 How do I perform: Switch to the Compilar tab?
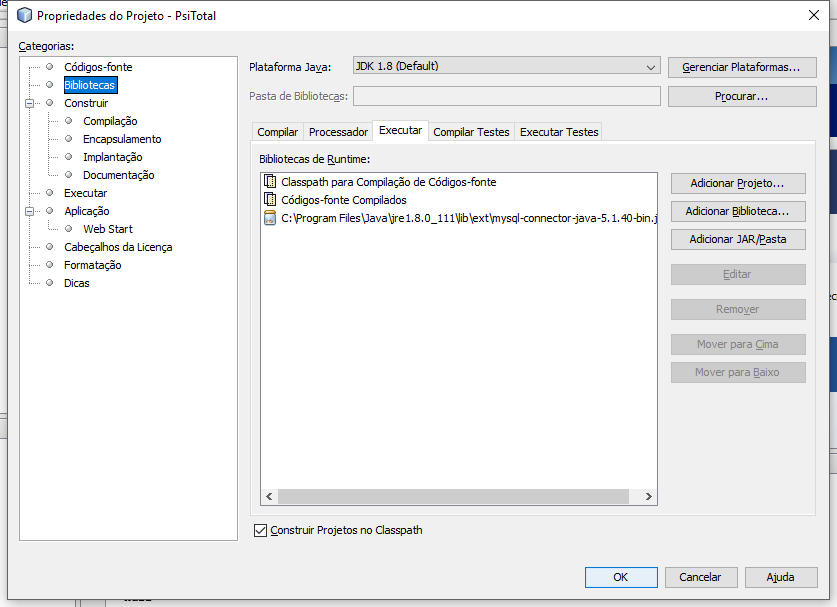pyautogui.click(x=278, y=132)
